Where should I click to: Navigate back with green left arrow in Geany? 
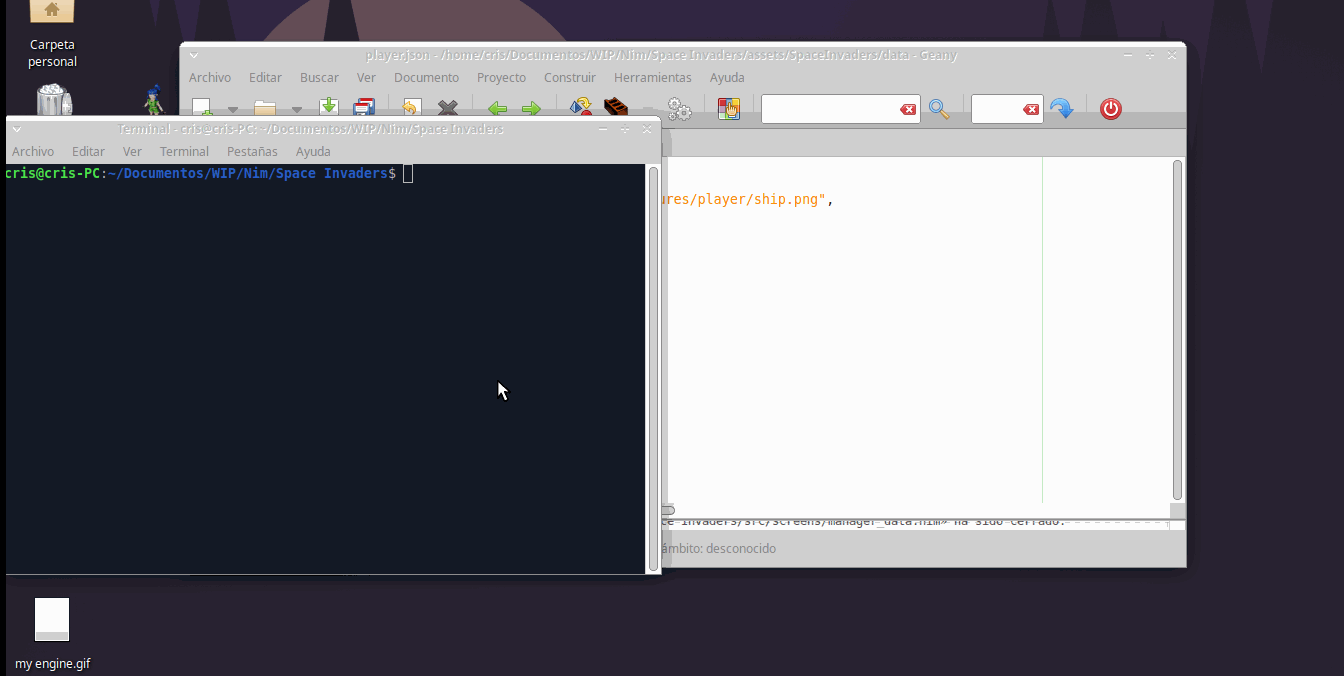pos(497,108)
